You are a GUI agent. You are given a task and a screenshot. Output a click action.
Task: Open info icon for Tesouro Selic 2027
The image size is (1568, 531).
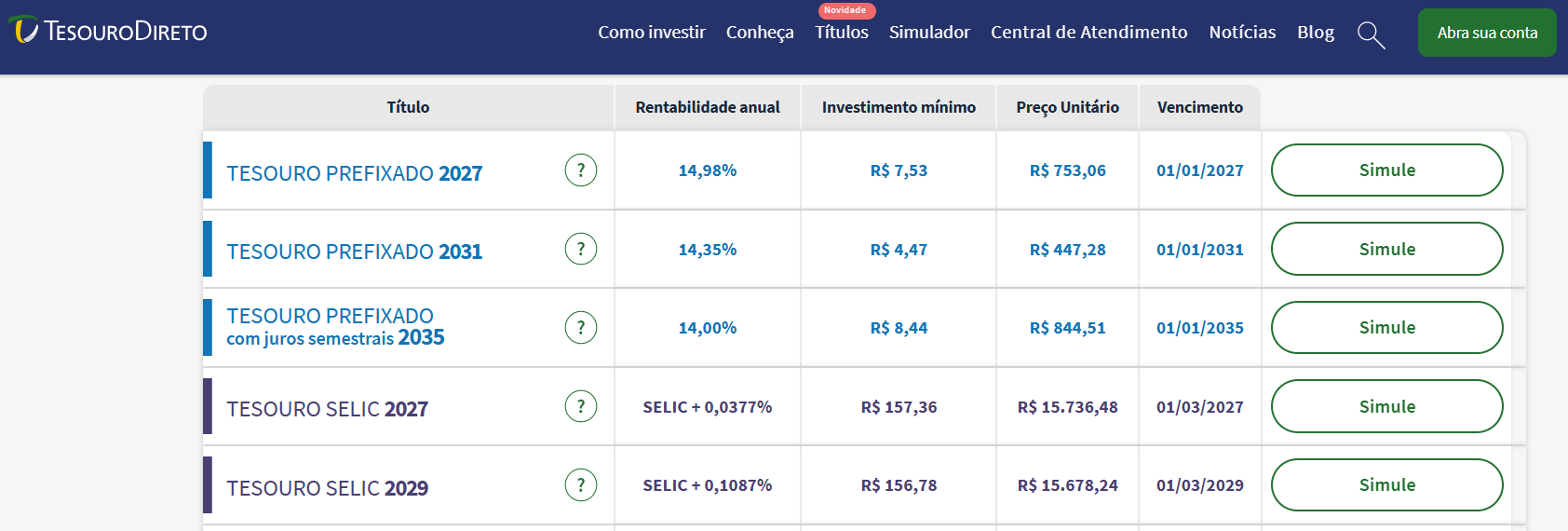581,406
